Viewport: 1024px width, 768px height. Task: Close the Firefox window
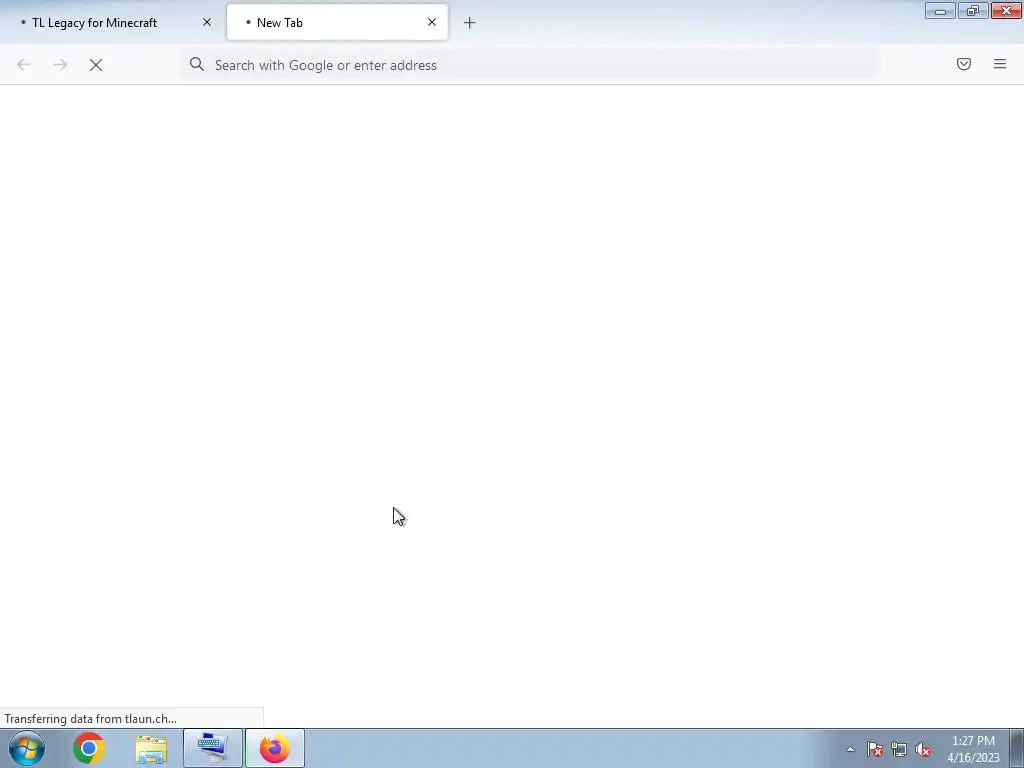1006,11
